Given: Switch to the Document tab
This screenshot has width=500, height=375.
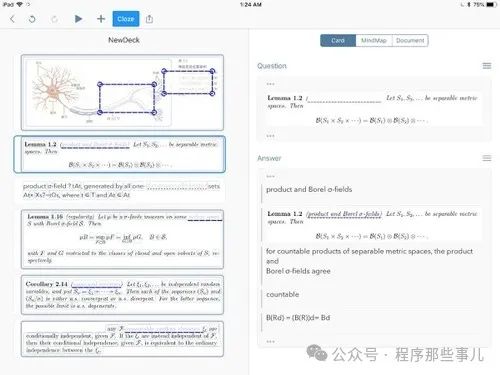Looking at the screenshot, I should (410, 41).
